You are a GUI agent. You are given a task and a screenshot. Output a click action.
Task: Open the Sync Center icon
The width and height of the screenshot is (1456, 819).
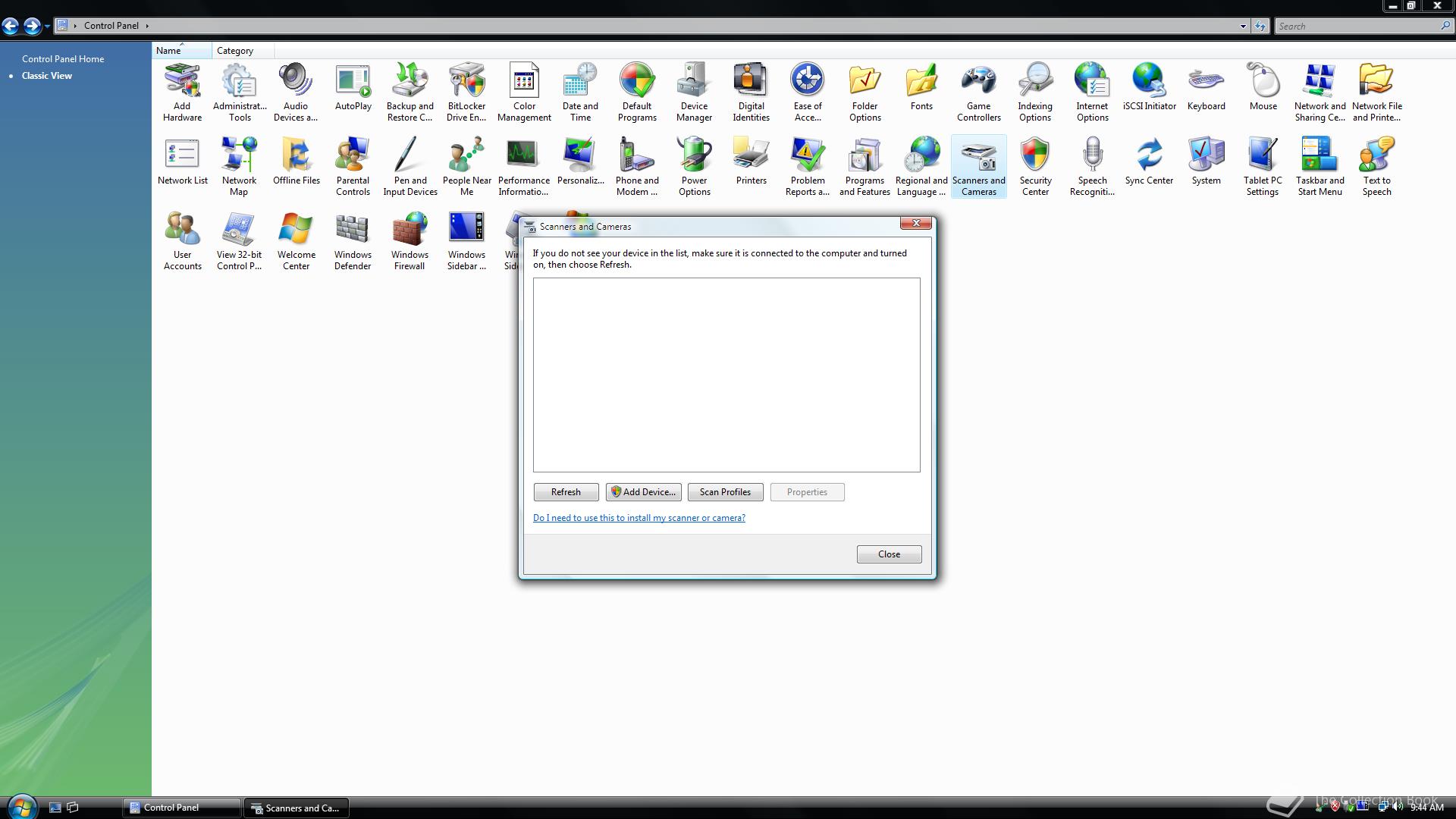(1149, 161)
